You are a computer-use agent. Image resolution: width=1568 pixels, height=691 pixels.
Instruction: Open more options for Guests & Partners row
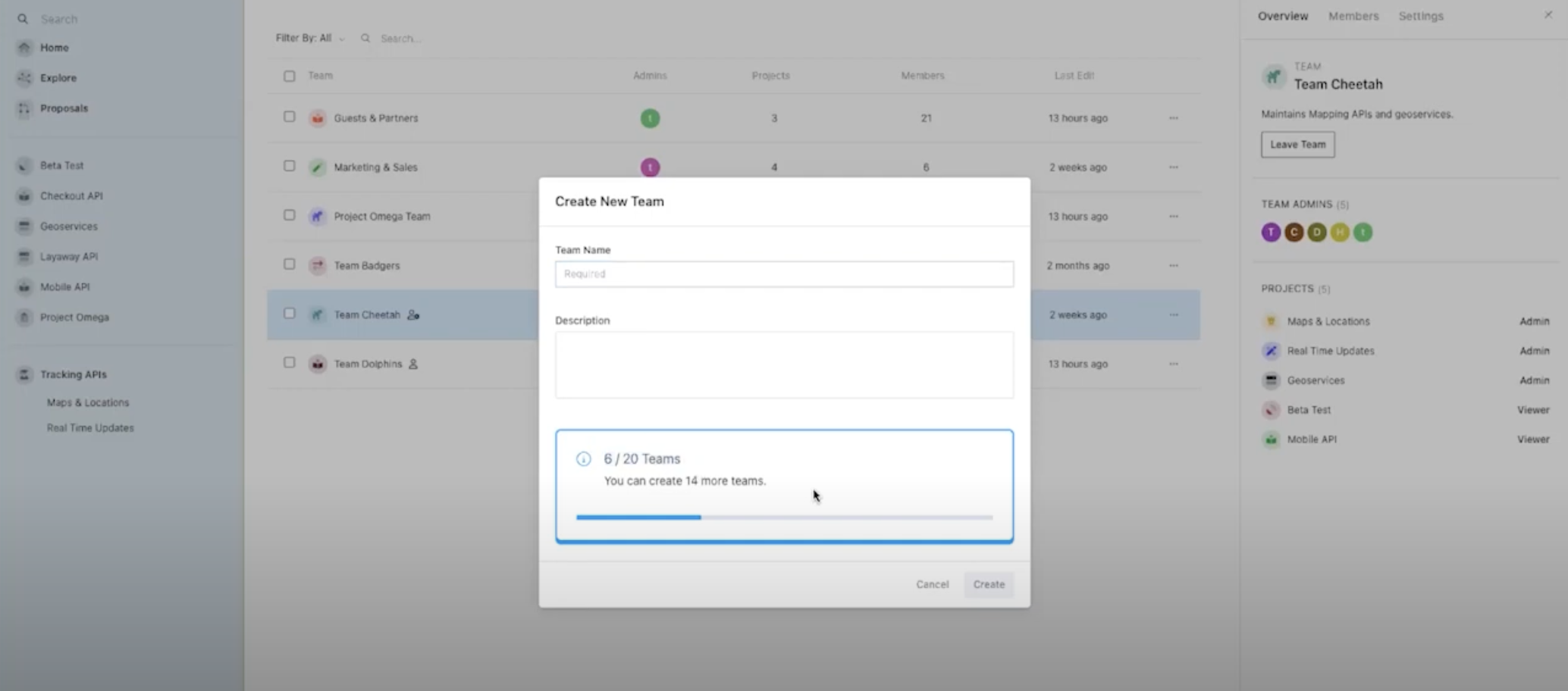(x=1174, y=118)
